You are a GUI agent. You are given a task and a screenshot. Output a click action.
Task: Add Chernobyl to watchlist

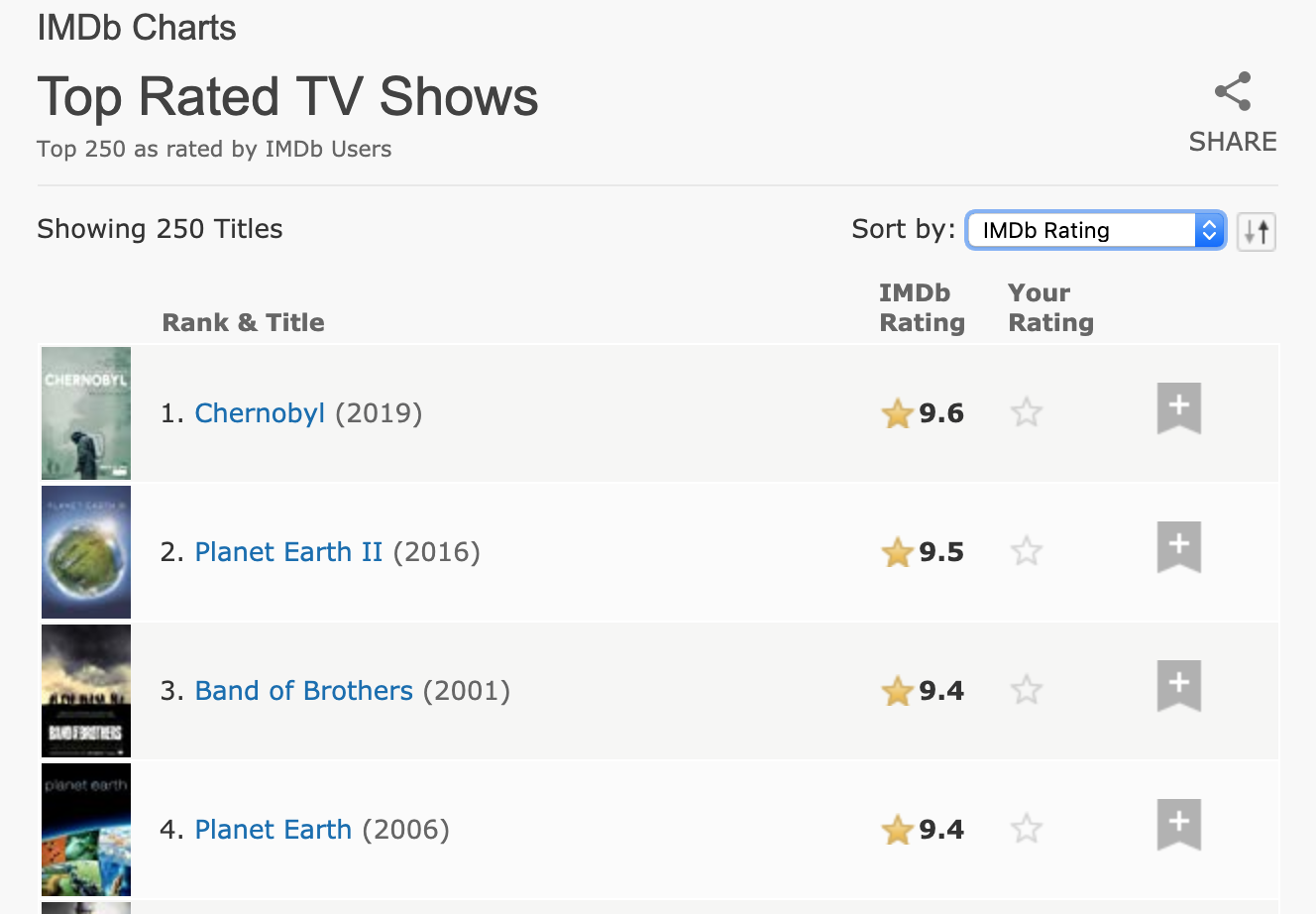tap(1179, 407)
